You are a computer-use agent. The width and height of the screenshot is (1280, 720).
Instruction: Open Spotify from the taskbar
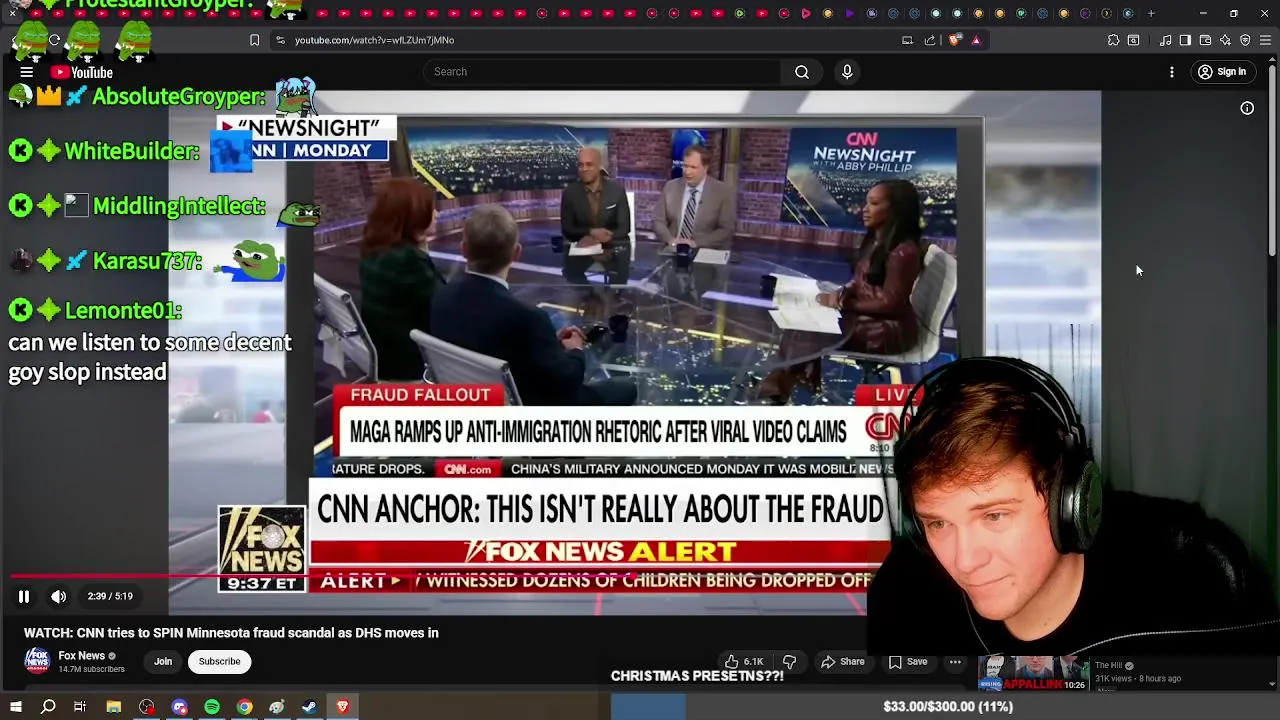click(212, 707)
